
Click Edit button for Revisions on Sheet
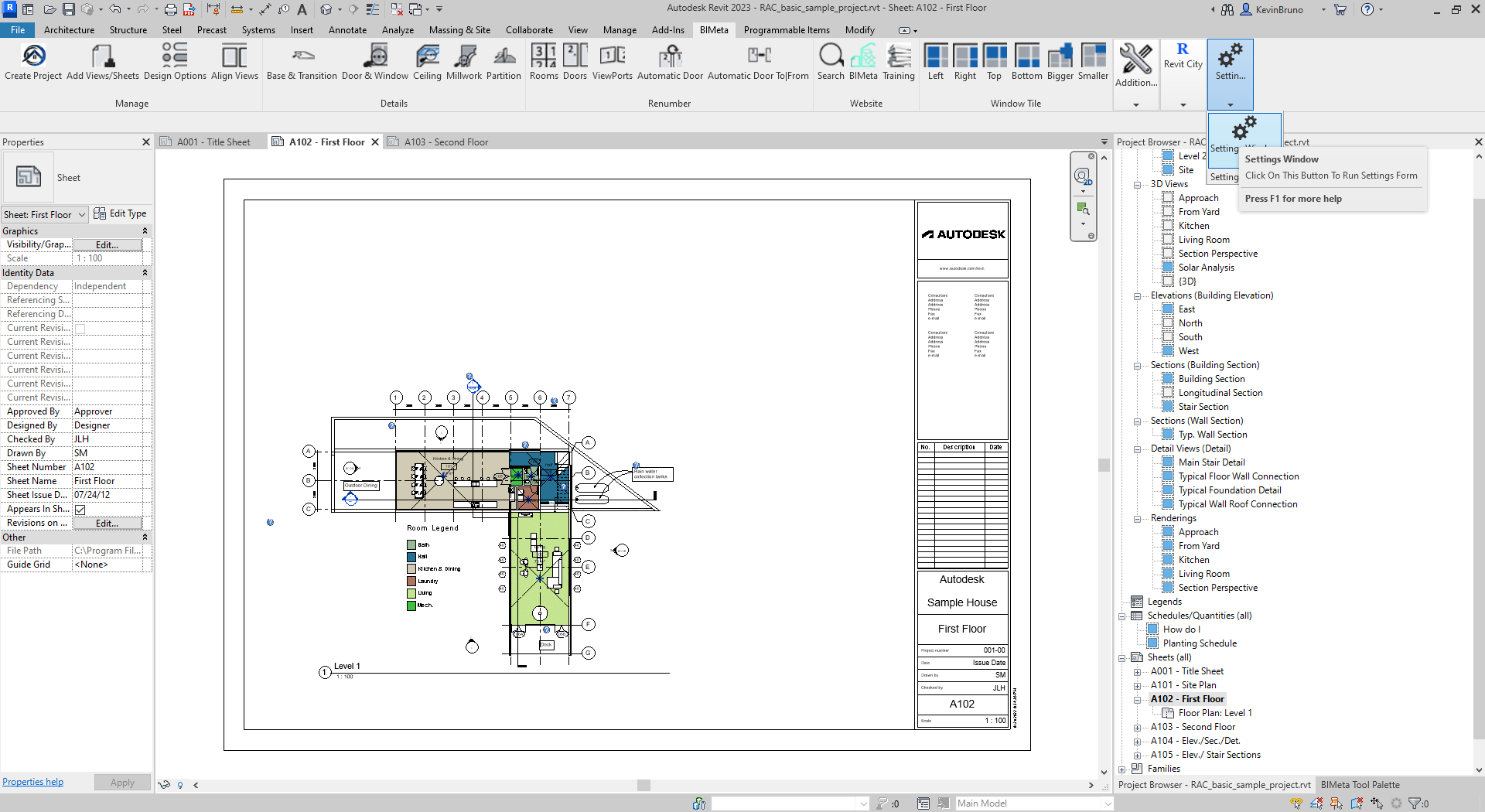108,524
